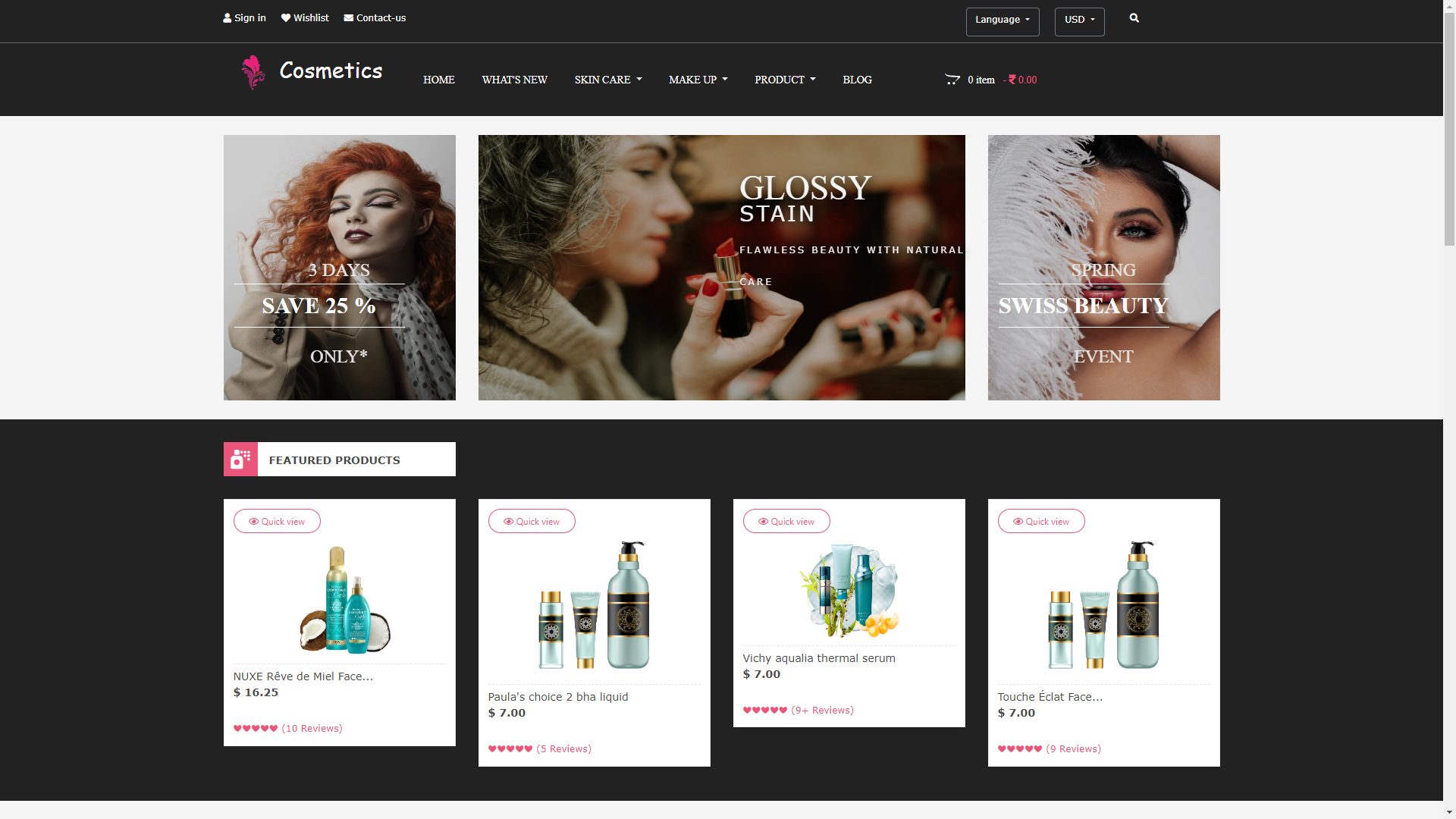Open the Language dropdown

point(1002,20)
